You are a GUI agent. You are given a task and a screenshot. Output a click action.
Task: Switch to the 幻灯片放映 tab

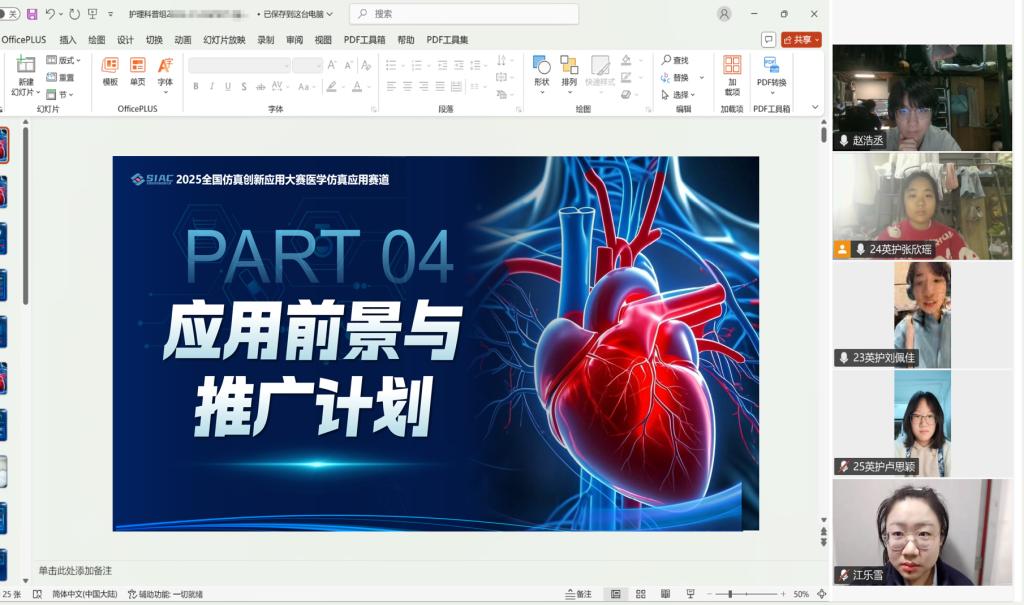[x=224, y=40]
